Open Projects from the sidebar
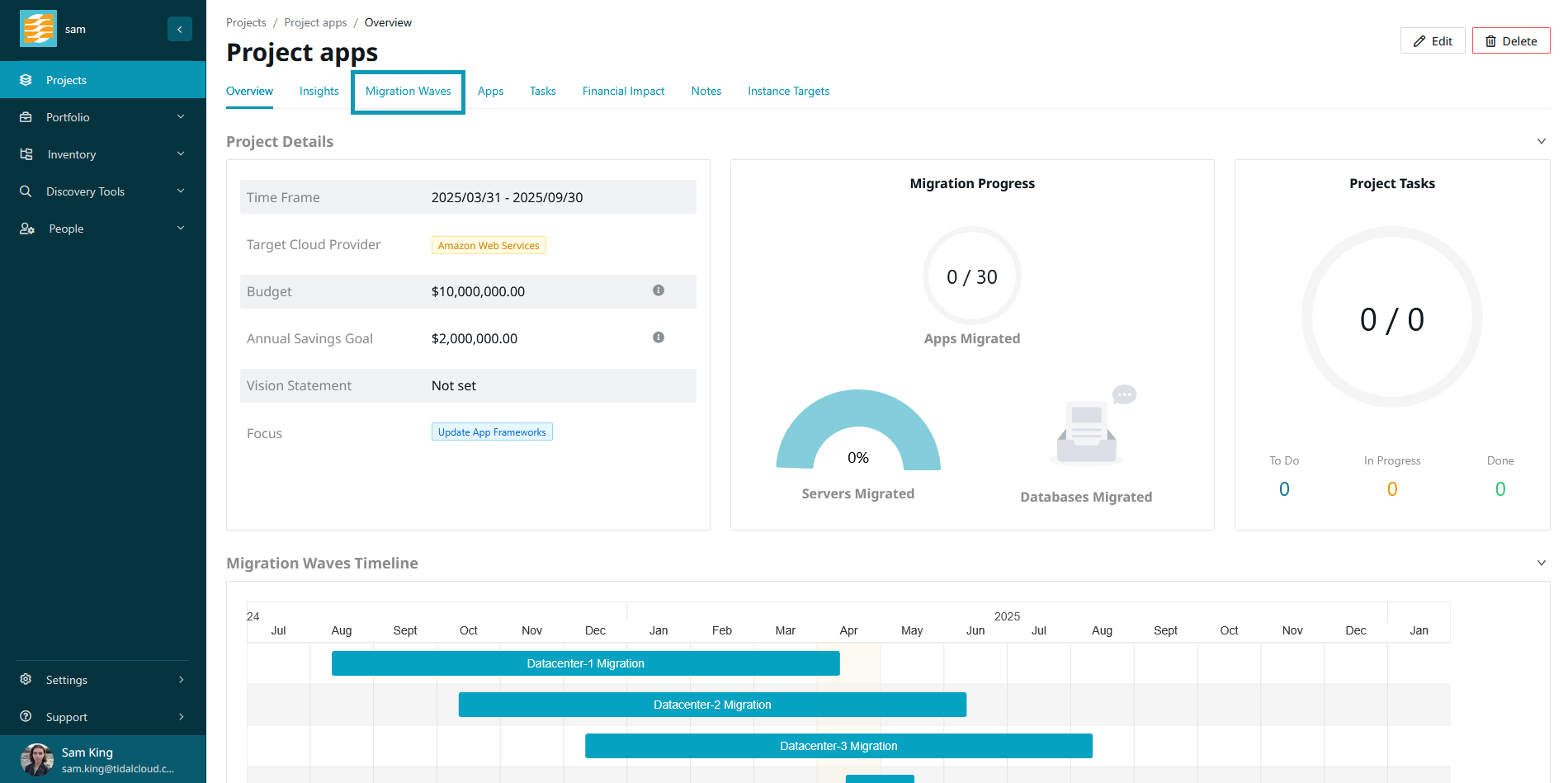 coord(66,80)
